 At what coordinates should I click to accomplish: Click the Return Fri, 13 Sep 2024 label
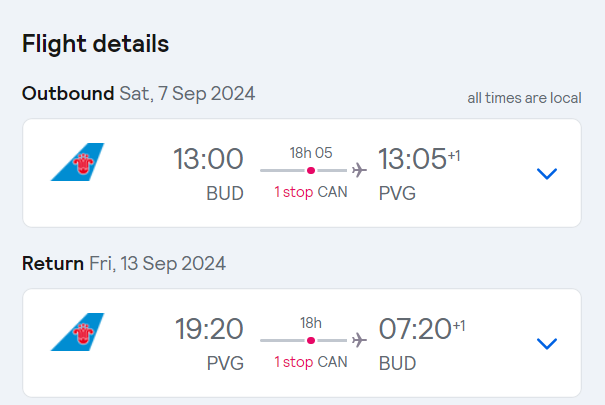tap(124, 264)
